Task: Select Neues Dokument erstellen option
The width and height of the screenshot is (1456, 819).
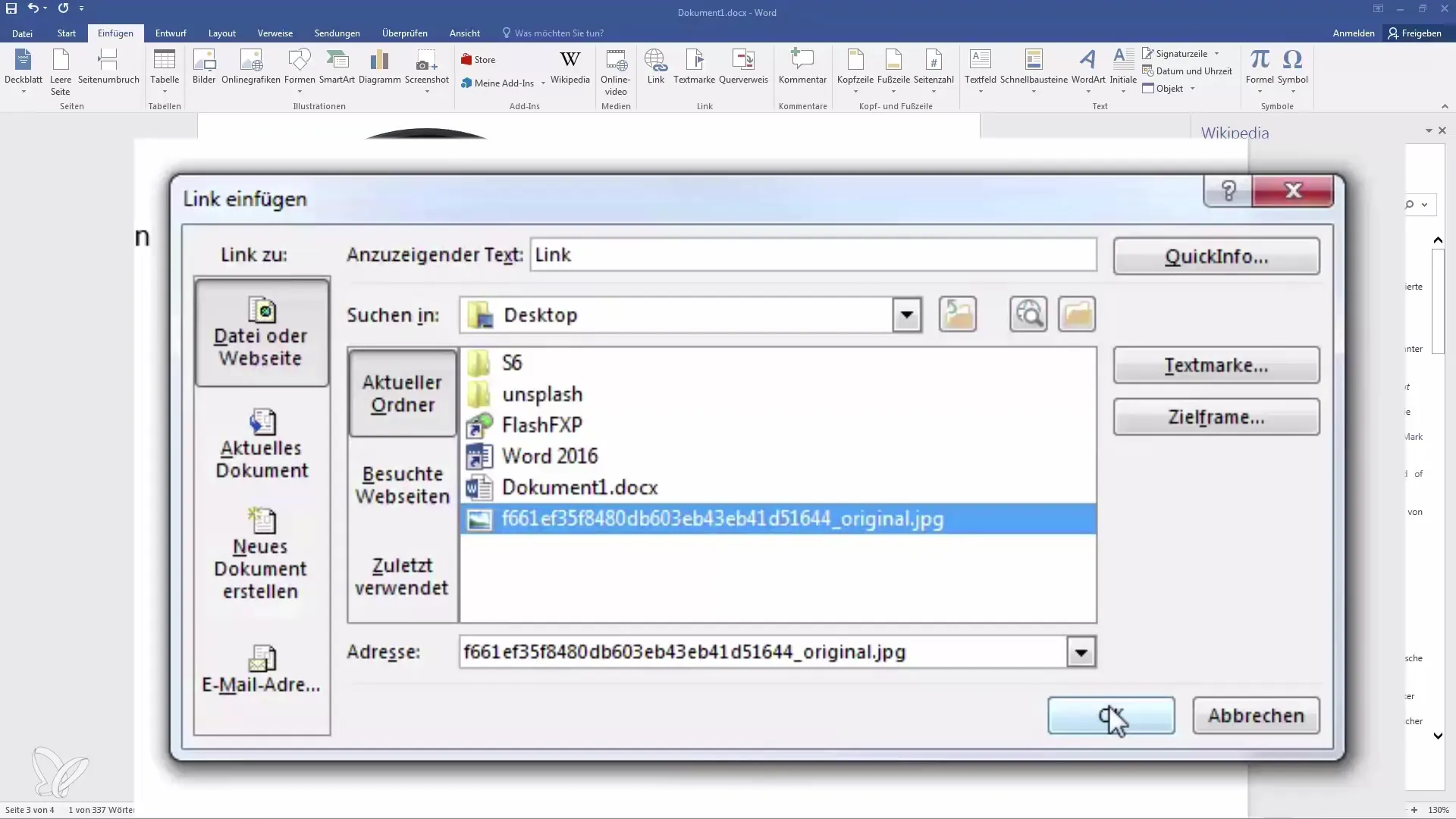Action: (x=261, y=549)
